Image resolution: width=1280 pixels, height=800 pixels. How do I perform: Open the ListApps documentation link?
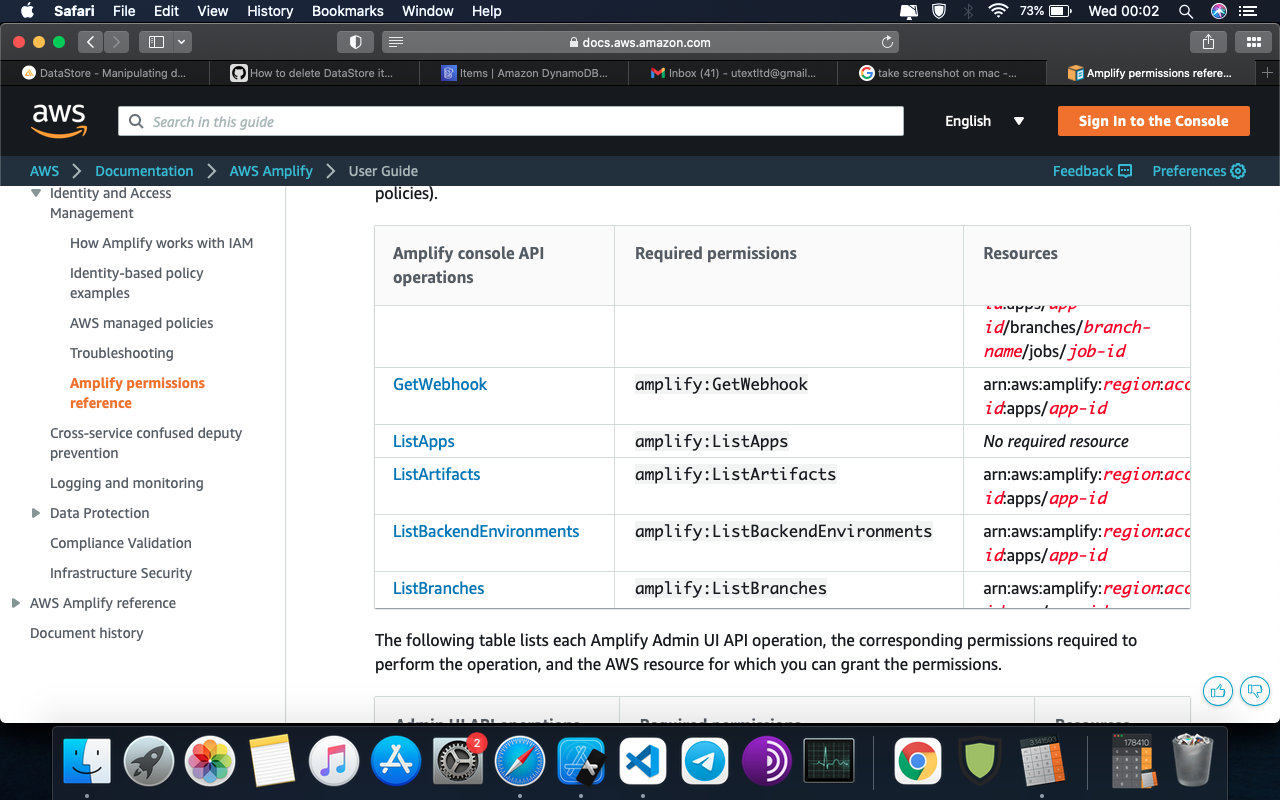423,440
